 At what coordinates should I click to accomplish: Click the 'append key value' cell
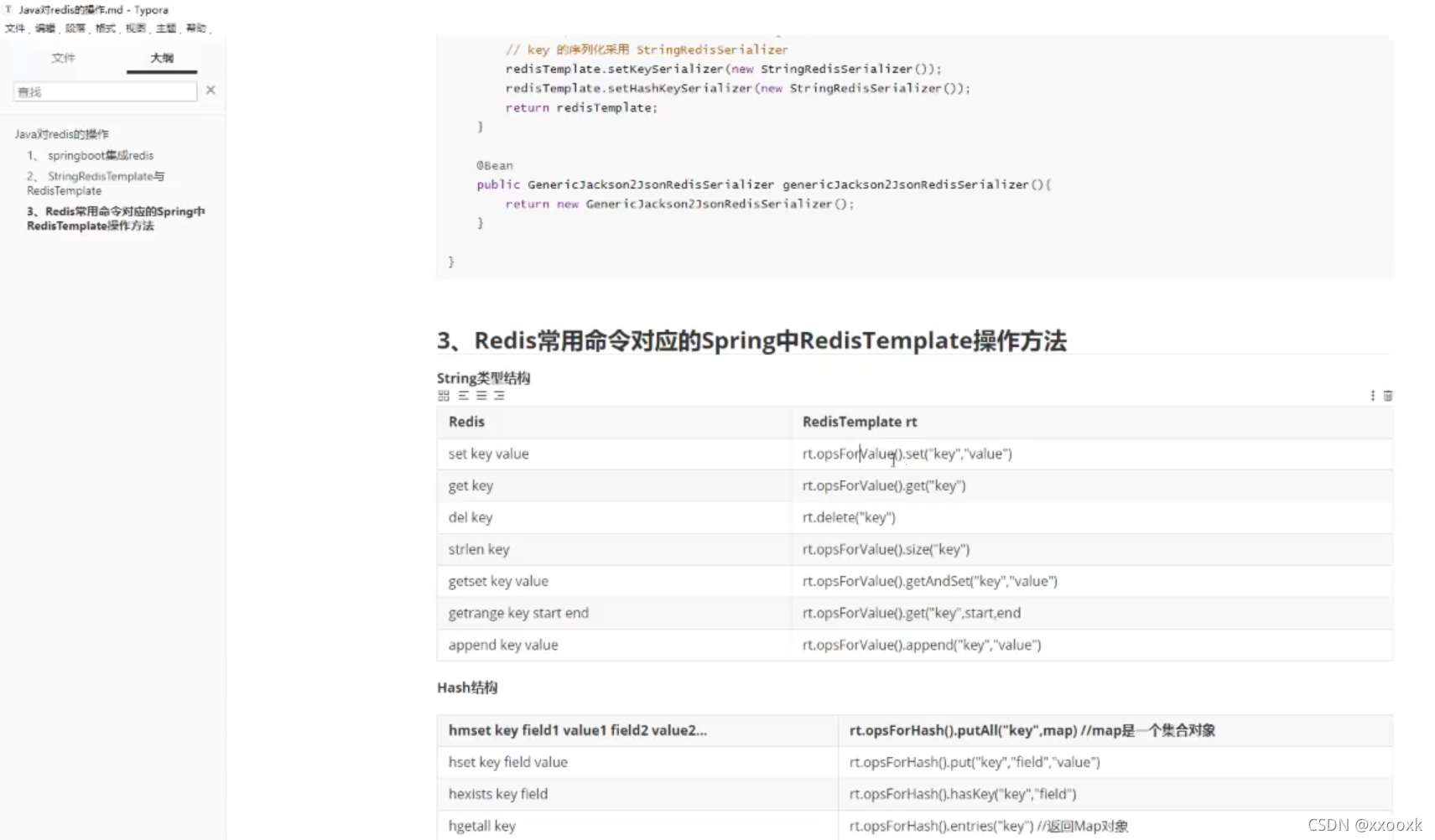(x=614, y=645)
